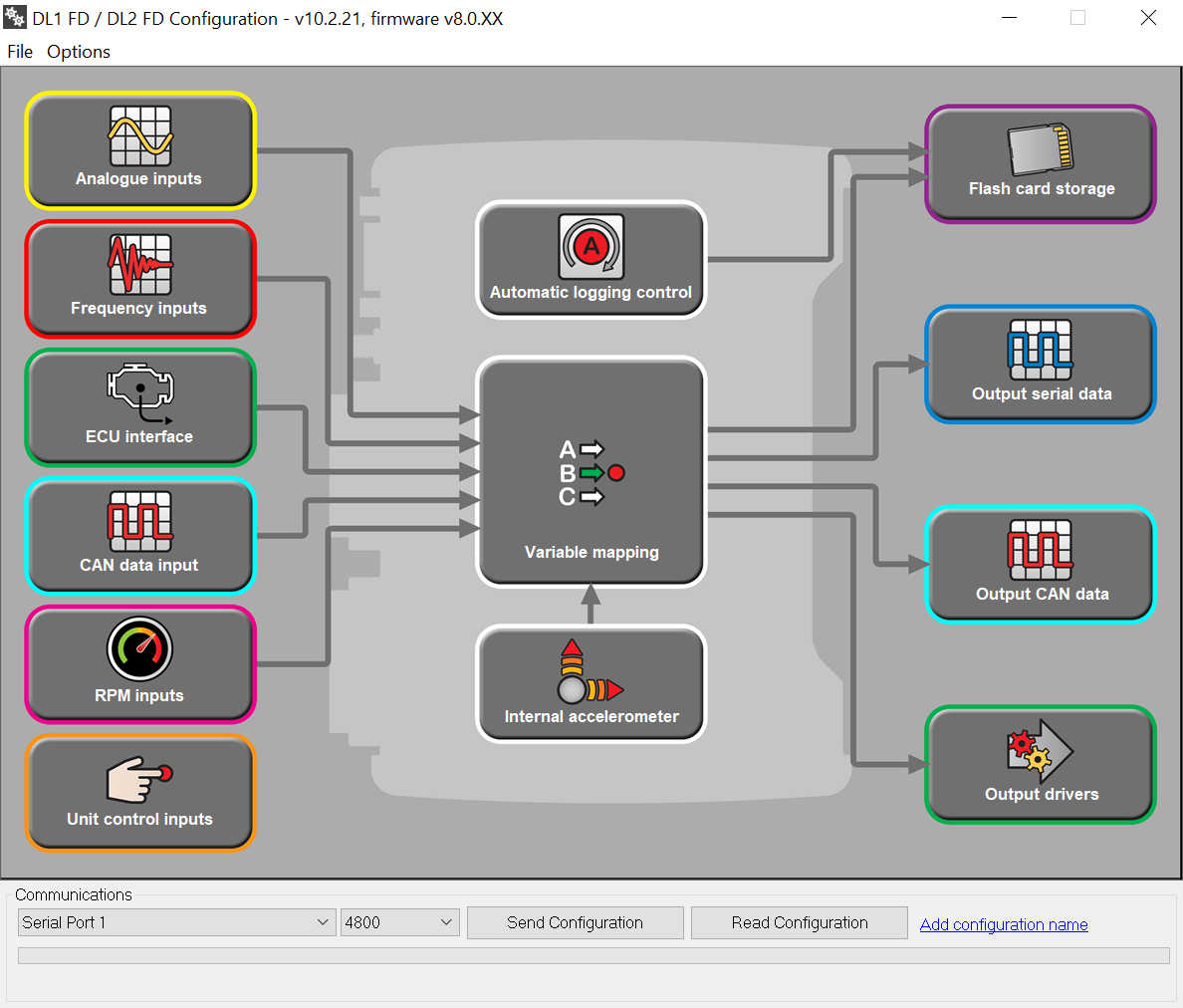Viewport: 1183px width, 1008px height.
Task: Click the Output serial data block
Action: (x=1041, y=364)
